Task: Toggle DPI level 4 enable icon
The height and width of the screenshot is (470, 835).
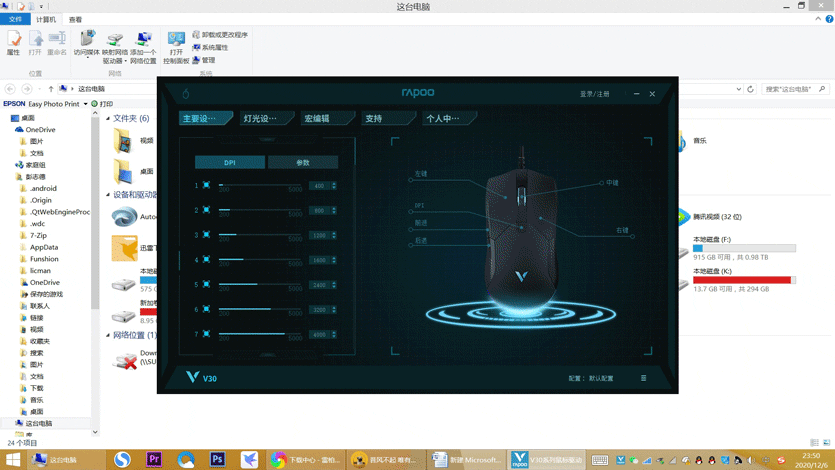Action: tap(207, 259)
